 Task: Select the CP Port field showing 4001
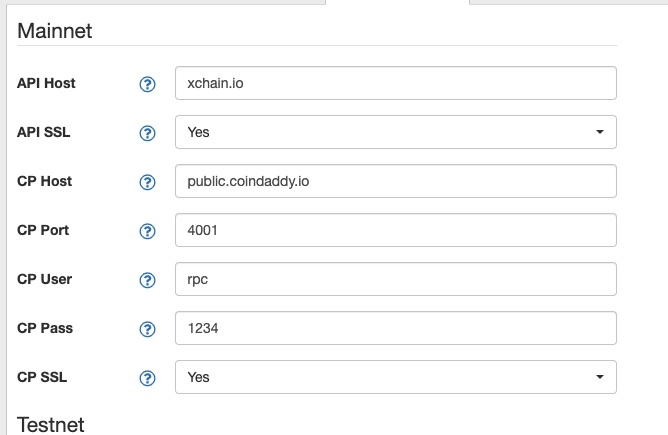point(396,230)
